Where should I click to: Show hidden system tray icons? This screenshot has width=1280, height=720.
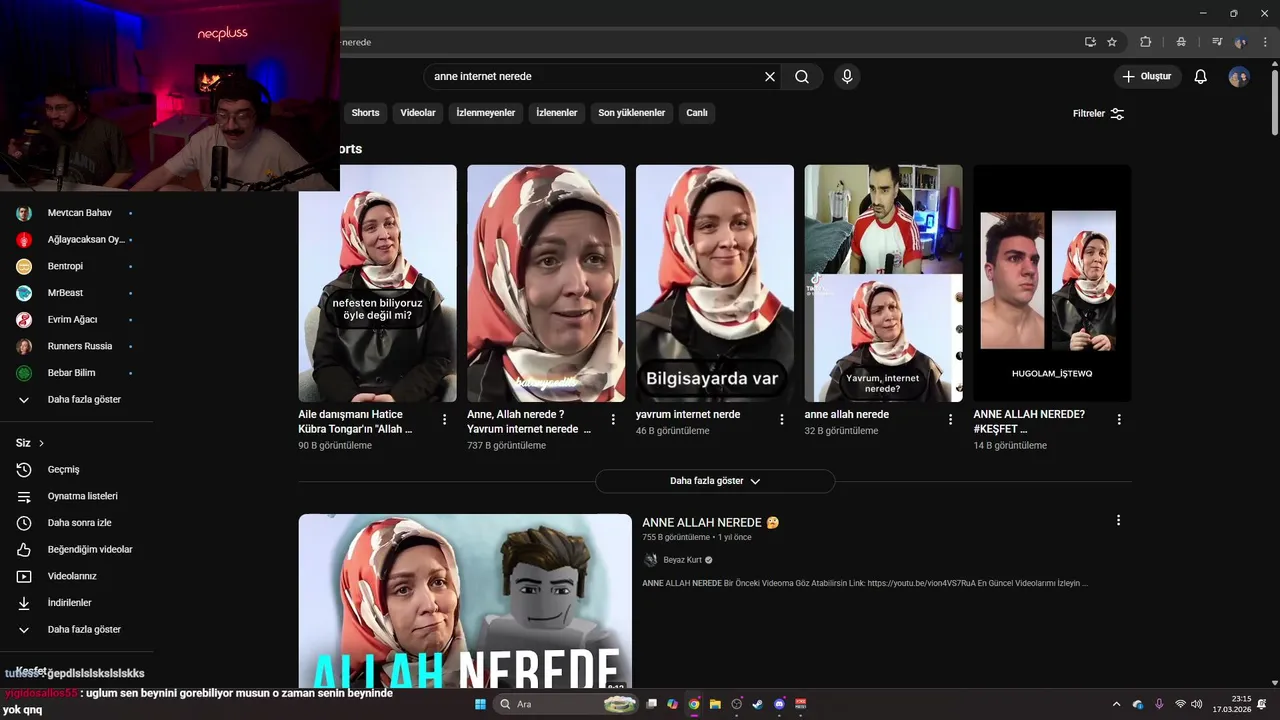(1116, 704)
